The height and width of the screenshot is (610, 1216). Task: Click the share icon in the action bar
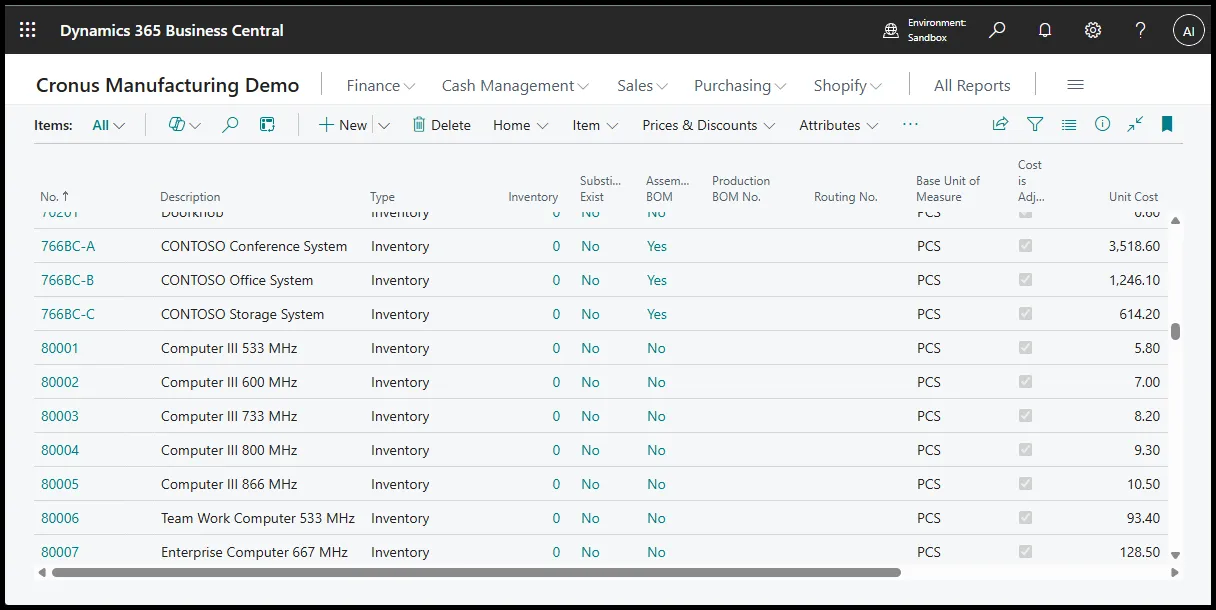click(1000, 125)
